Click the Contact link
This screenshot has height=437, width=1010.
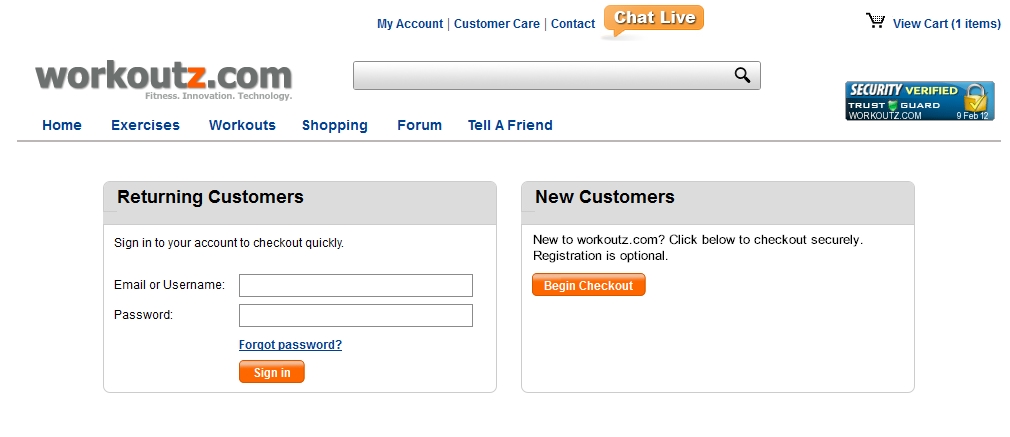573,24
